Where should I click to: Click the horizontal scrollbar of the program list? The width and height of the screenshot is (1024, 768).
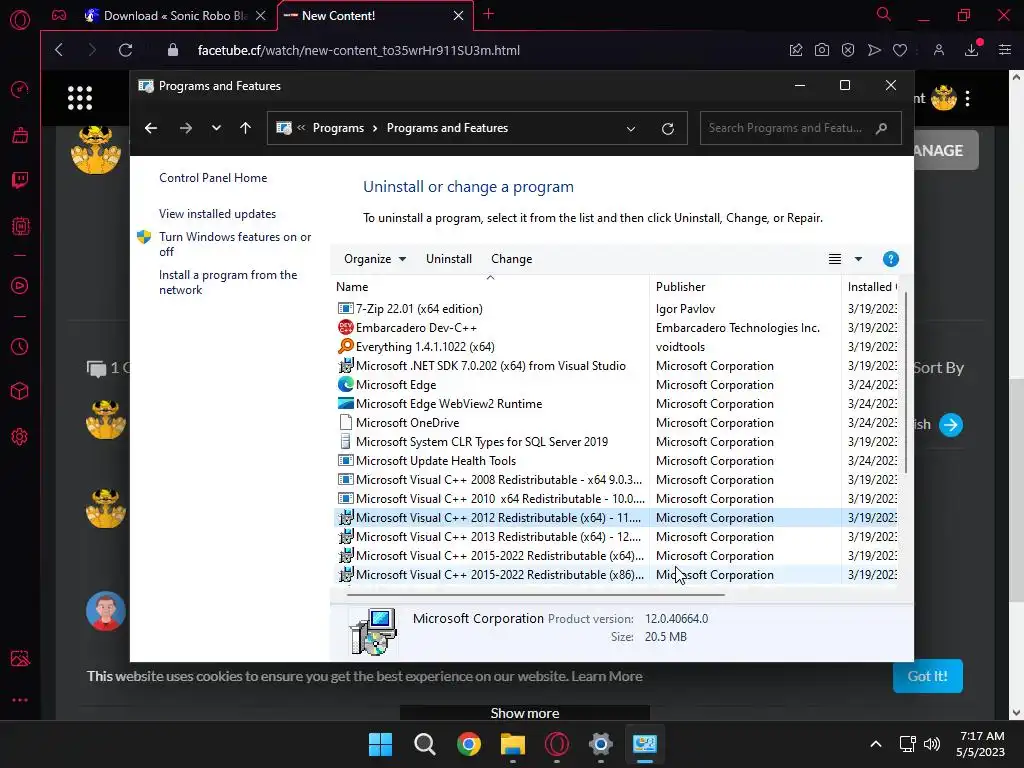[x=536, y=595]
